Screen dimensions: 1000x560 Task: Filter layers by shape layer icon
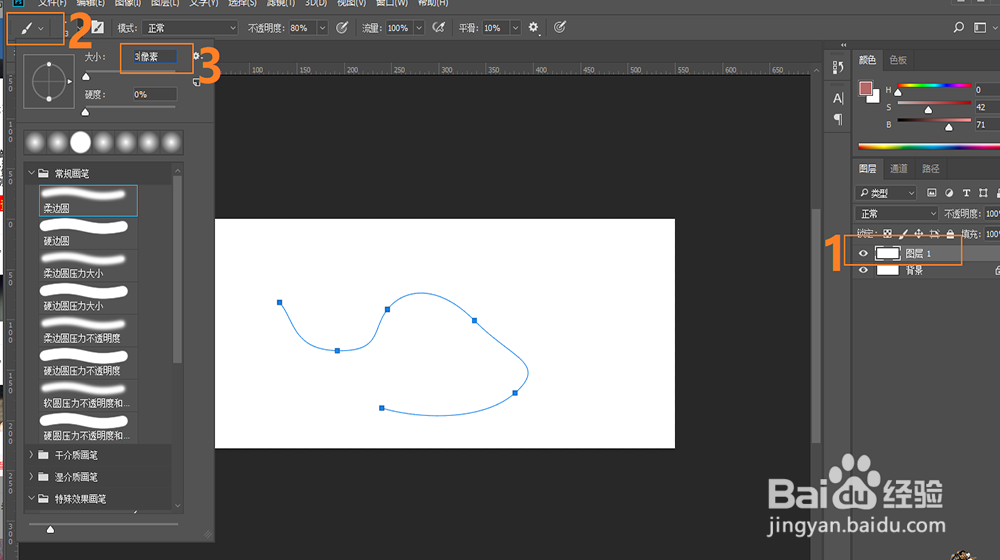pos(983,193)
